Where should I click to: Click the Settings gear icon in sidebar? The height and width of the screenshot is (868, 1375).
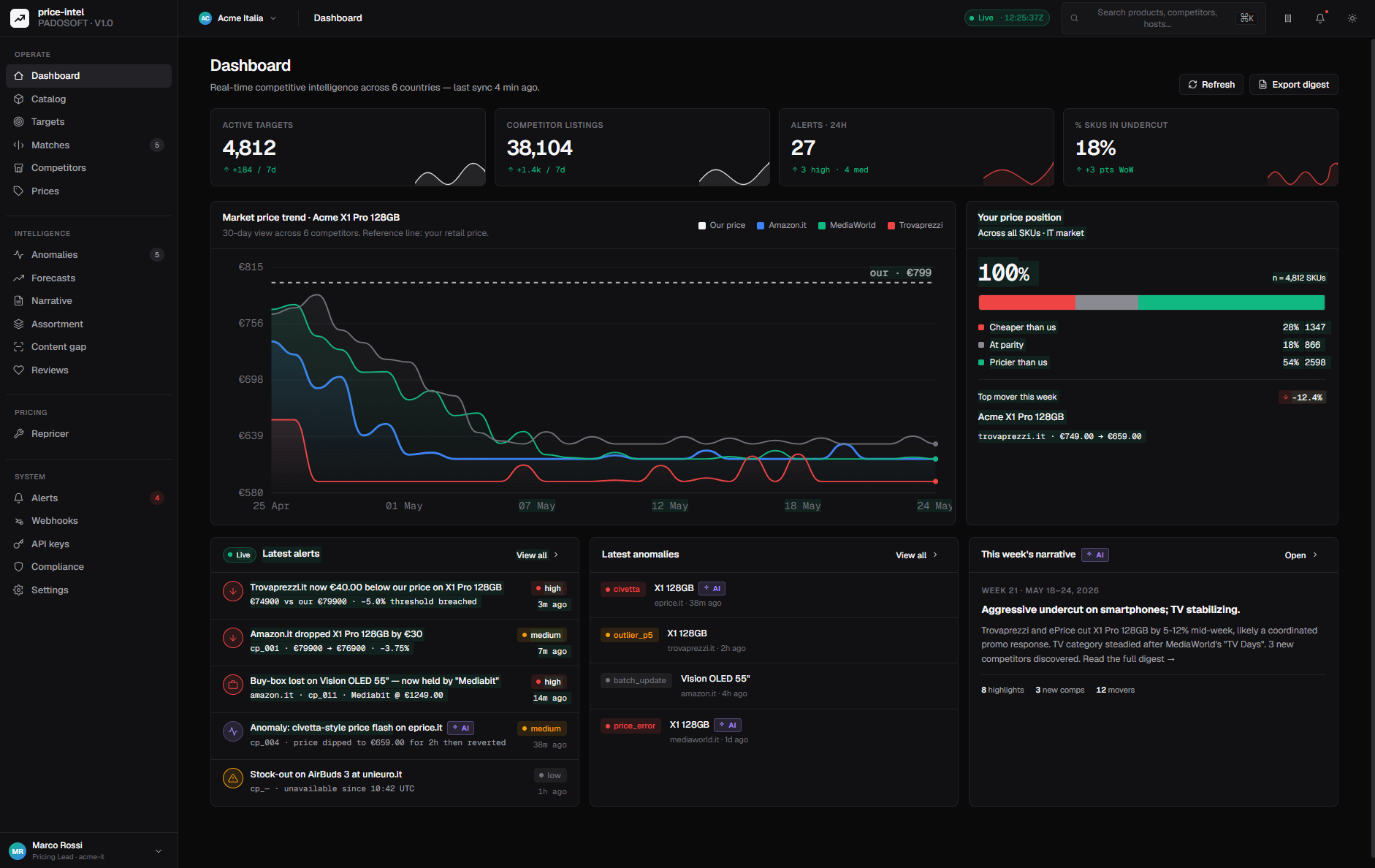click(19, 590)
